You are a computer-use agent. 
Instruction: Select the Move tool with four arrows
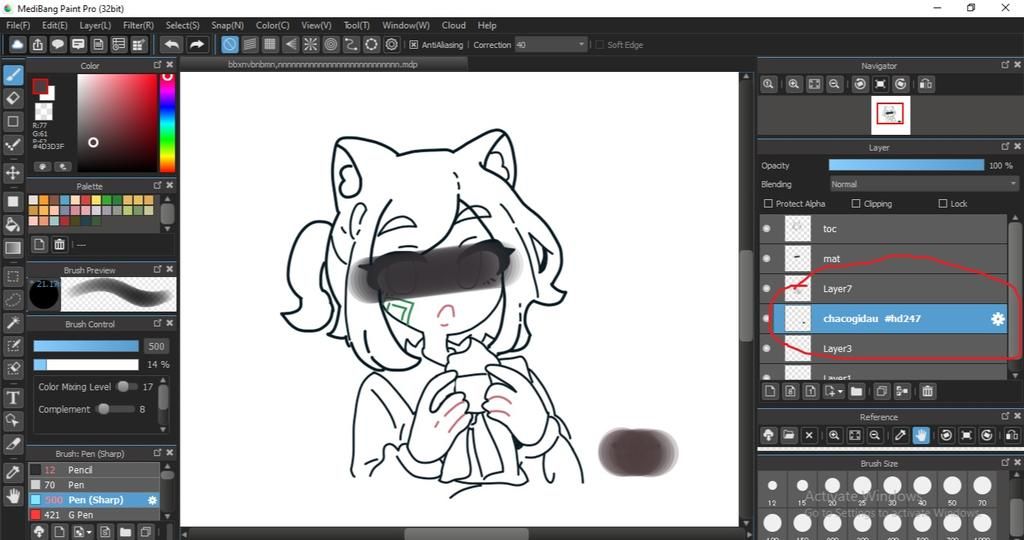13,173
